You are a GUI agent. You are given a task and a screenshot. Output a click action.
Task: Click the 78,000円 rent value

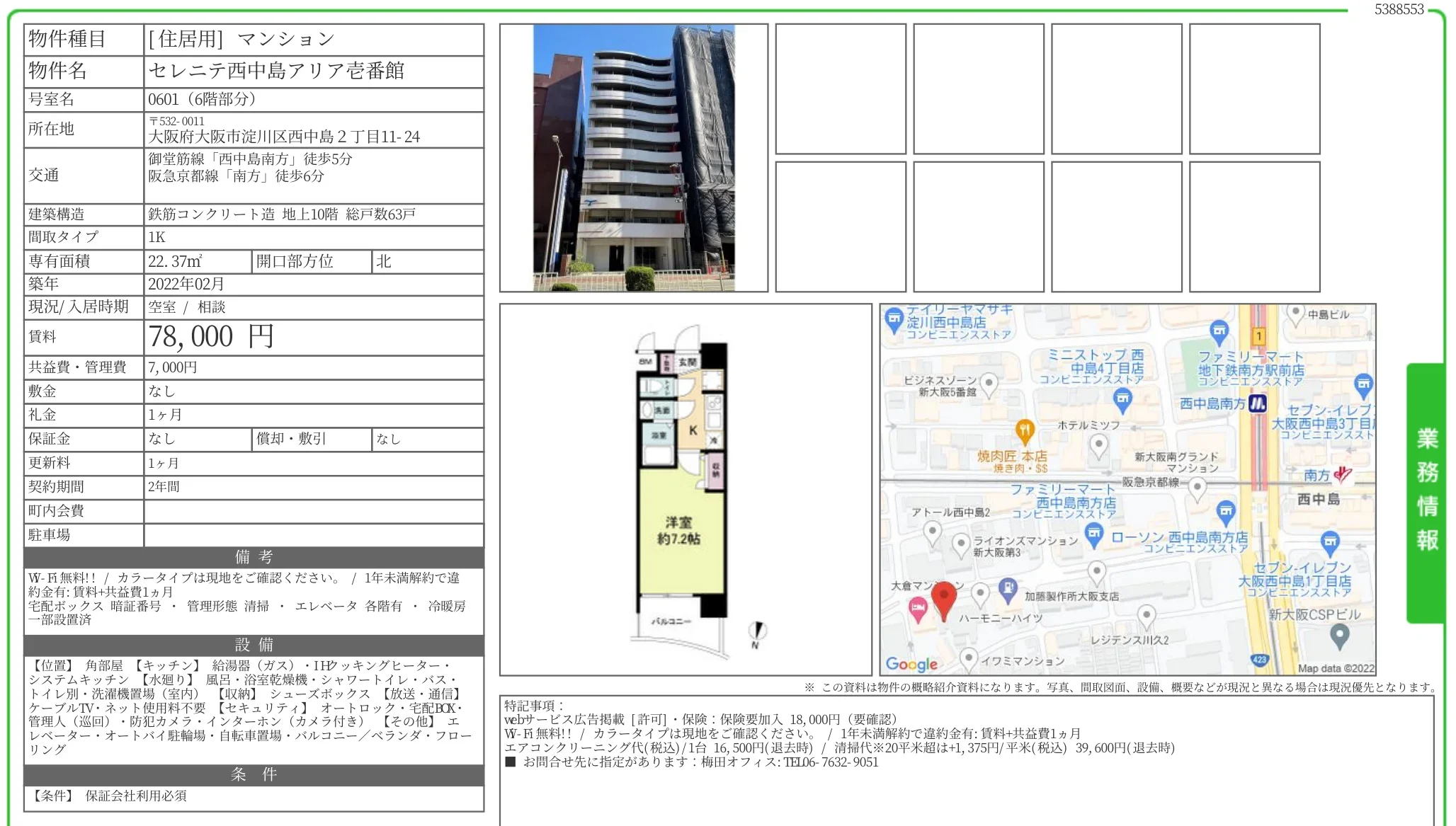coord(210,337)
